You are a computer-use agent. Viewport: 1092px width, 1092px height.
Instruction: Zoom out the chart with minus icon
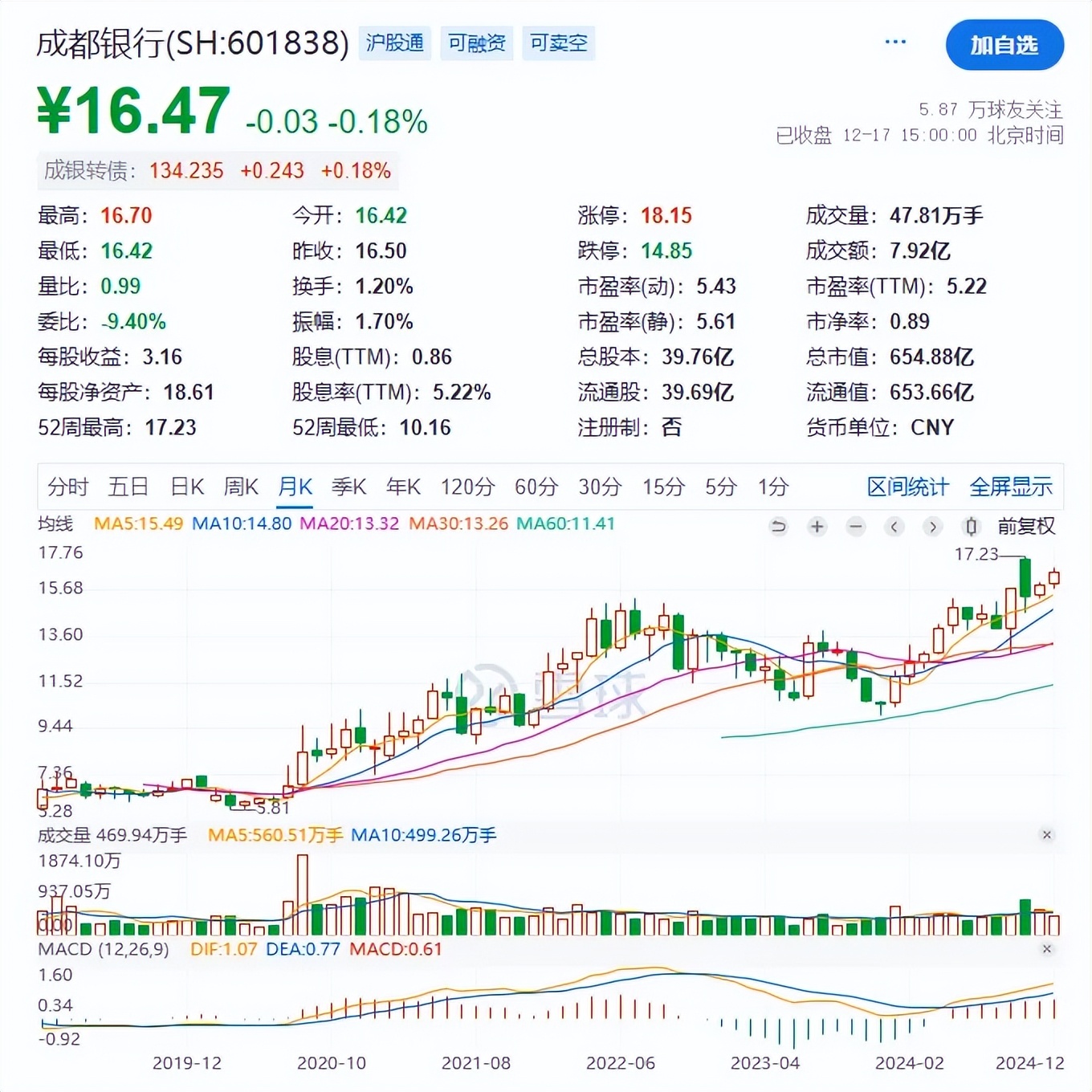[856, 527]
